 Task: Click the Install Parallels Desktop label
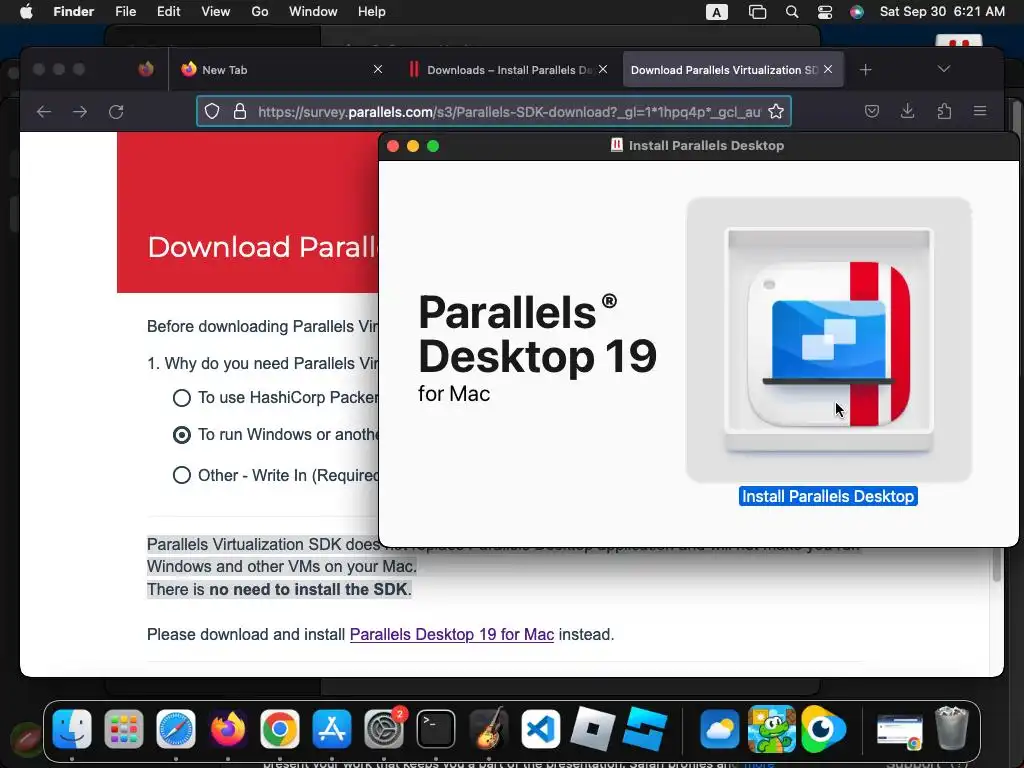tap(828, 496)
